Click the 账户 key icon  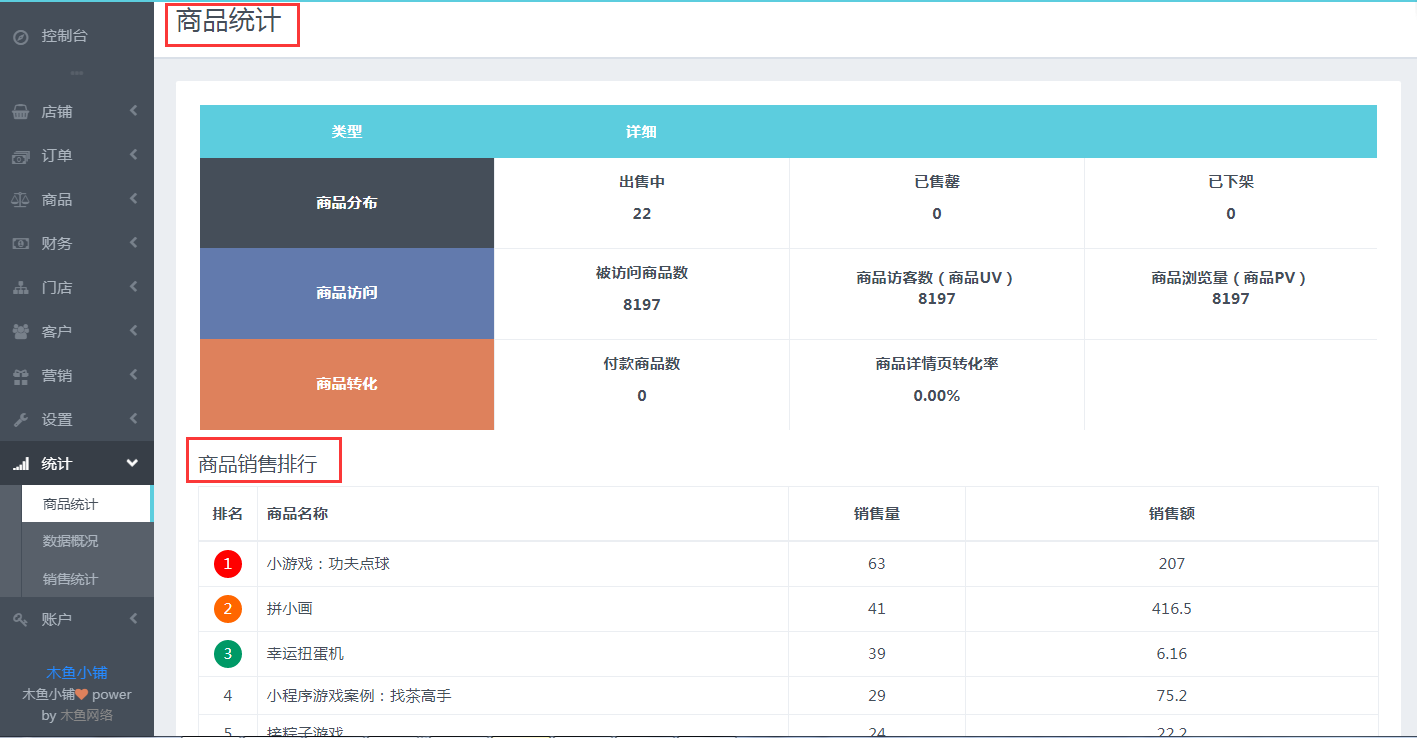pos(20,620)
